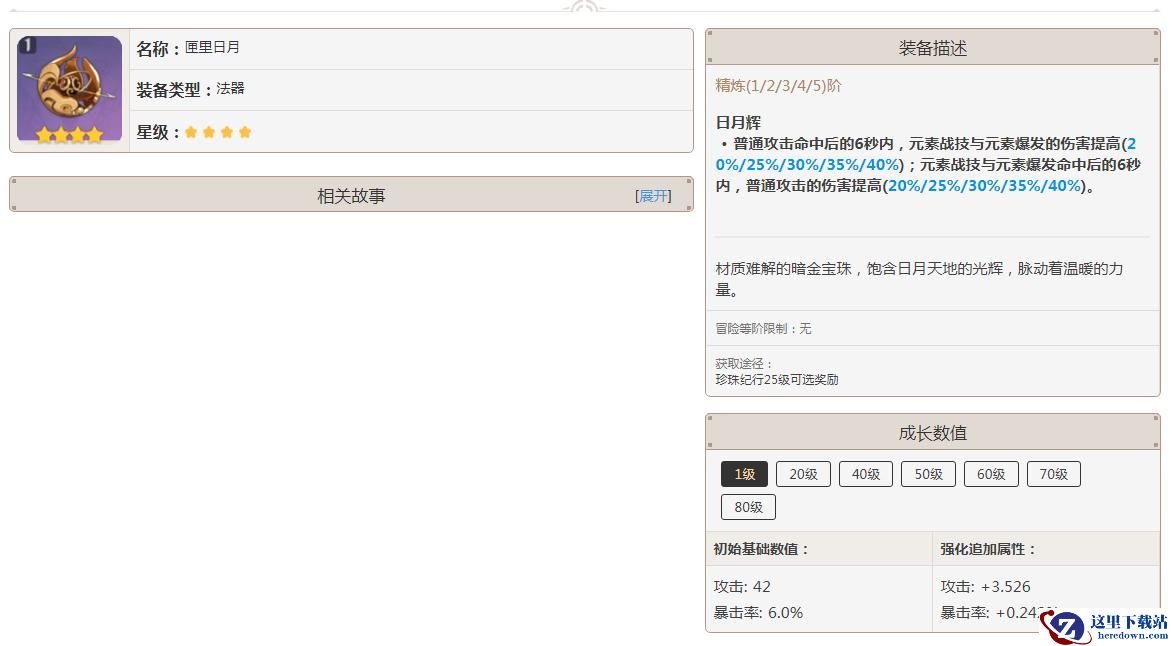View the 70级 growth stats
The image size is (1172, 646).
click(x=1053, y=474)
